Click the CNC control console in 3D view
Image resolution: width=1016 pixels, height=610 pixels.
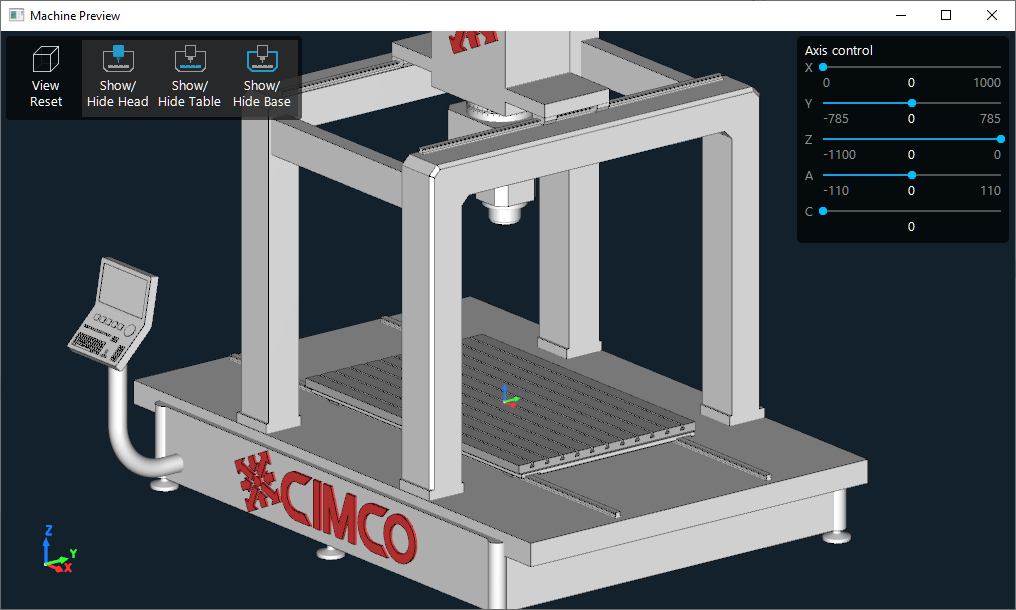113,314
